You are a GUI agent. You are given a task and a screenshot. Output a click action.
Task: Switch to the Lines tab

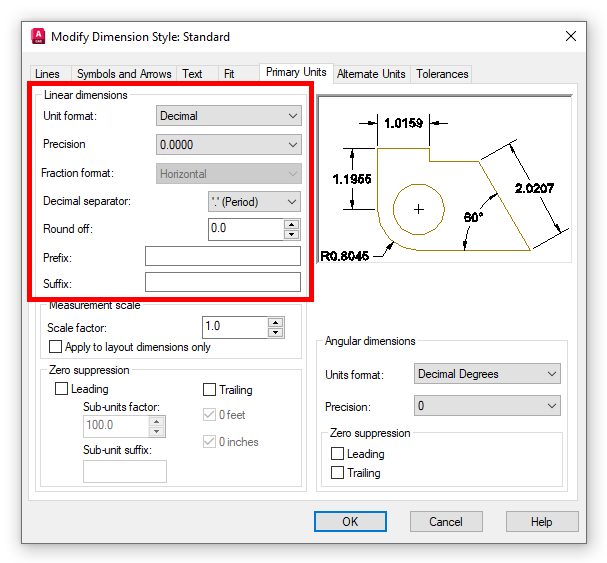coord(47,74)
